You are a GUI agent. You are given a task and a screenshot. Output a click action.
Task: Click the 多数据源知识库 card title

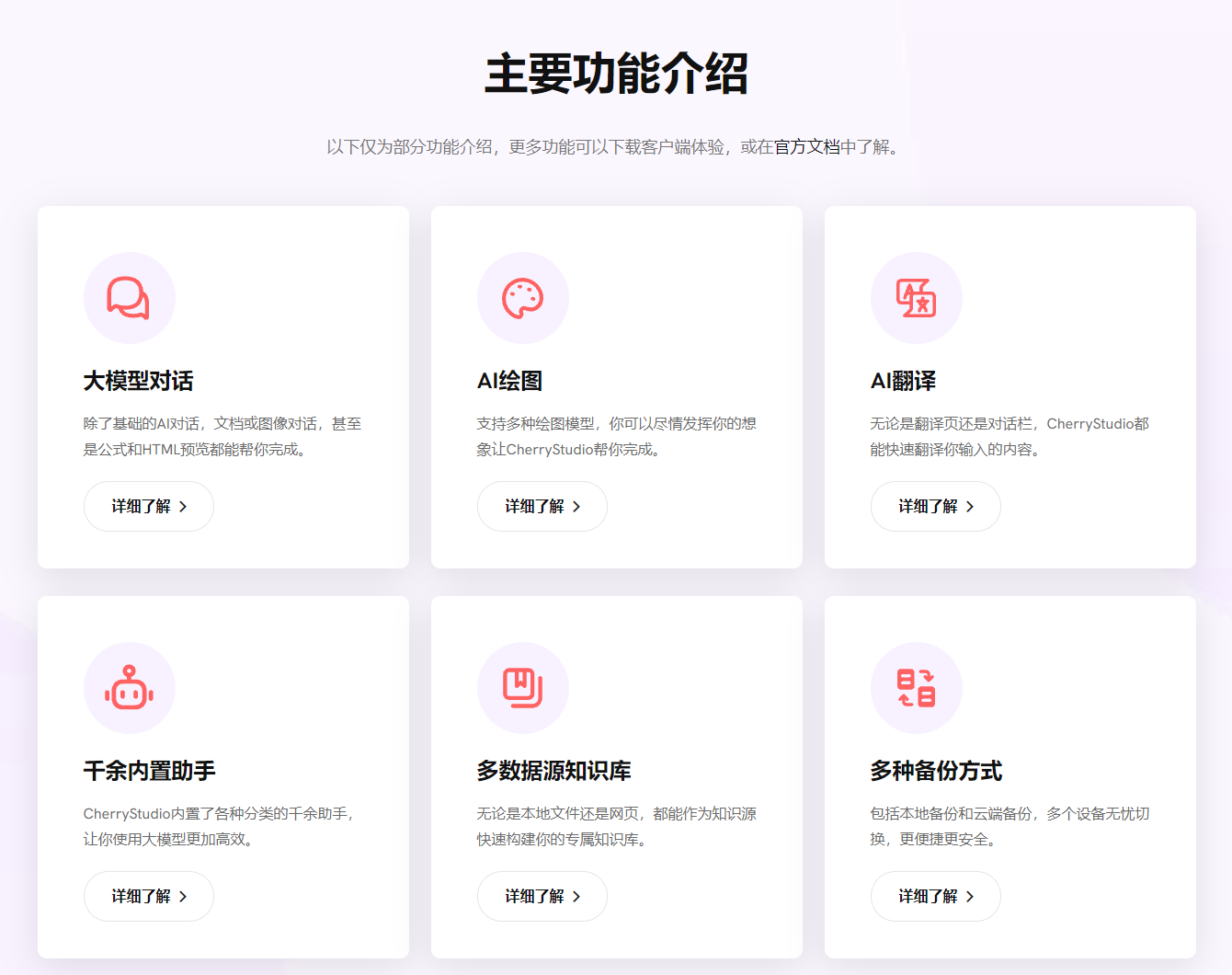point(554,771)
